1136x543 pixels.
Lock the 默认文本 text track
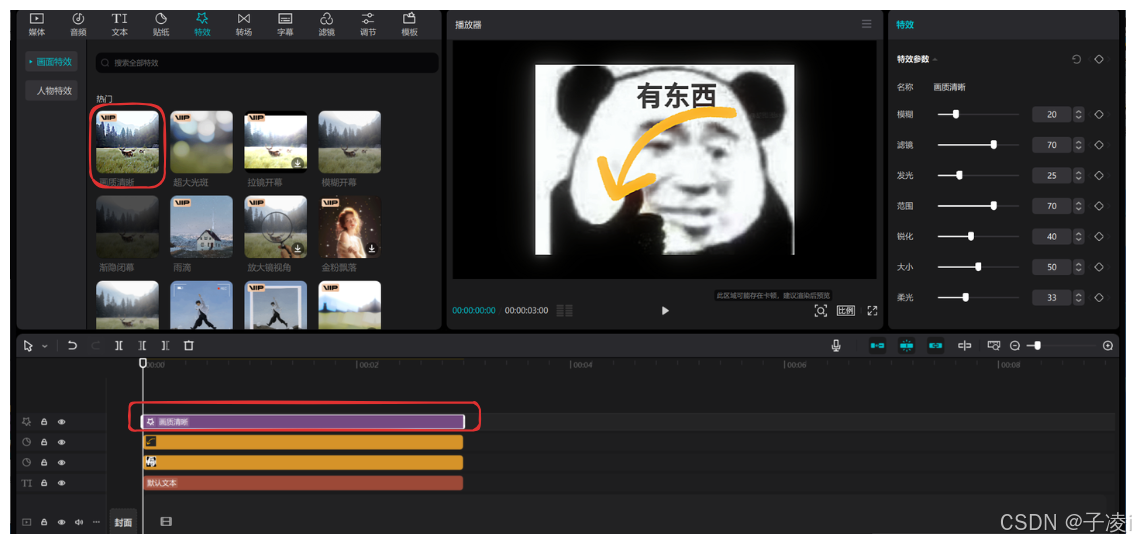(44, 483)
